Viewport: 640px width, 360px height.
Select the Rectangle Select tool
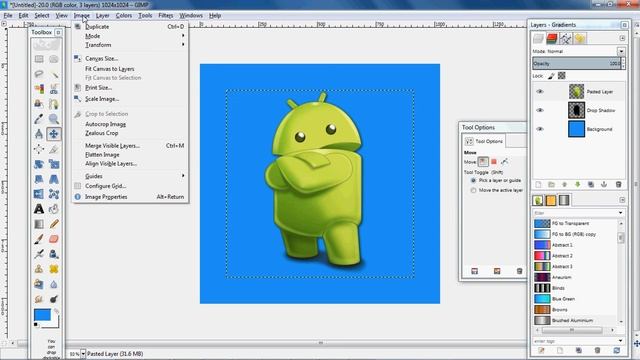tap(39, 60)
